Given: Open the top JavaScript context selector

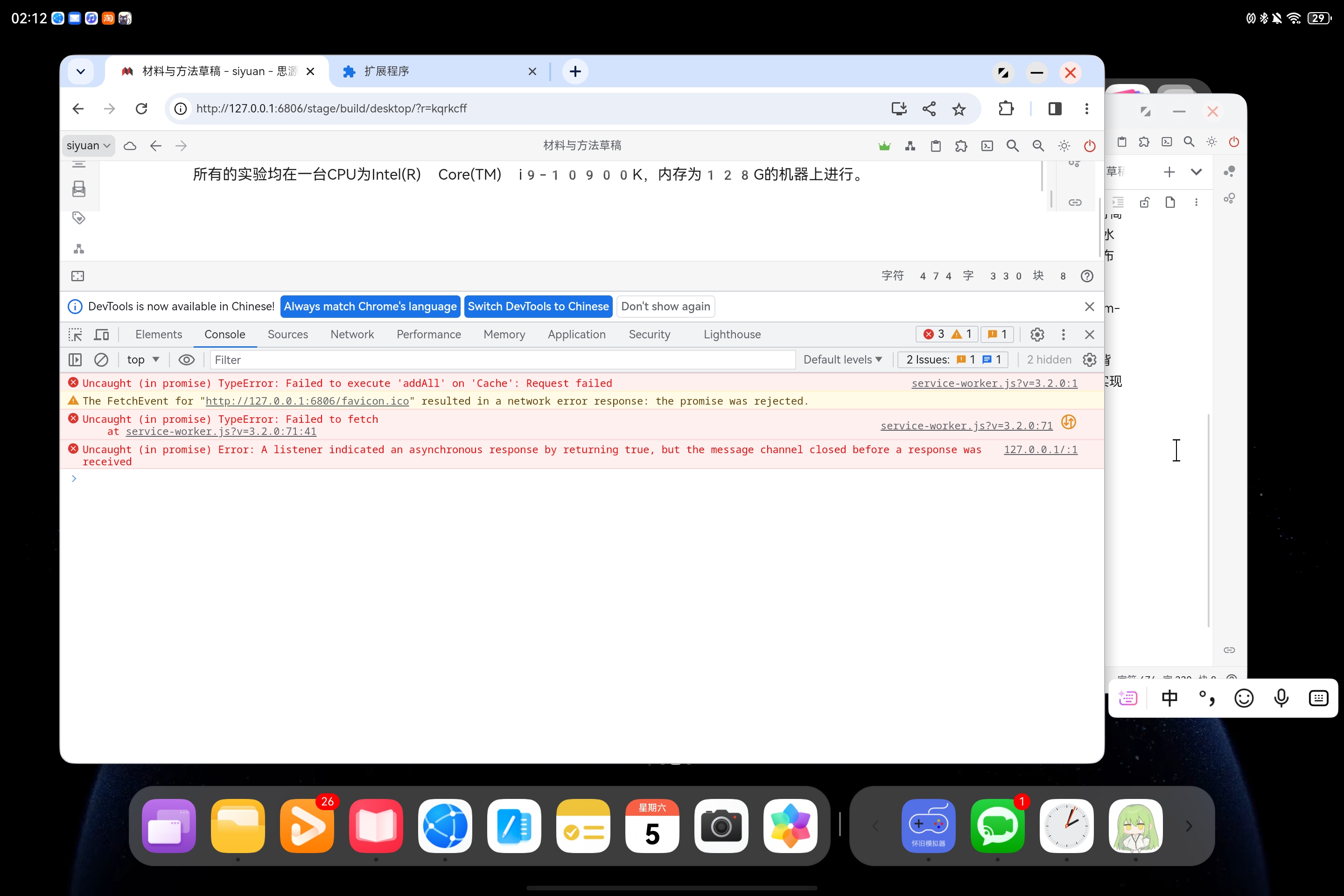Looking at the screenshot, I should point(143,359).
